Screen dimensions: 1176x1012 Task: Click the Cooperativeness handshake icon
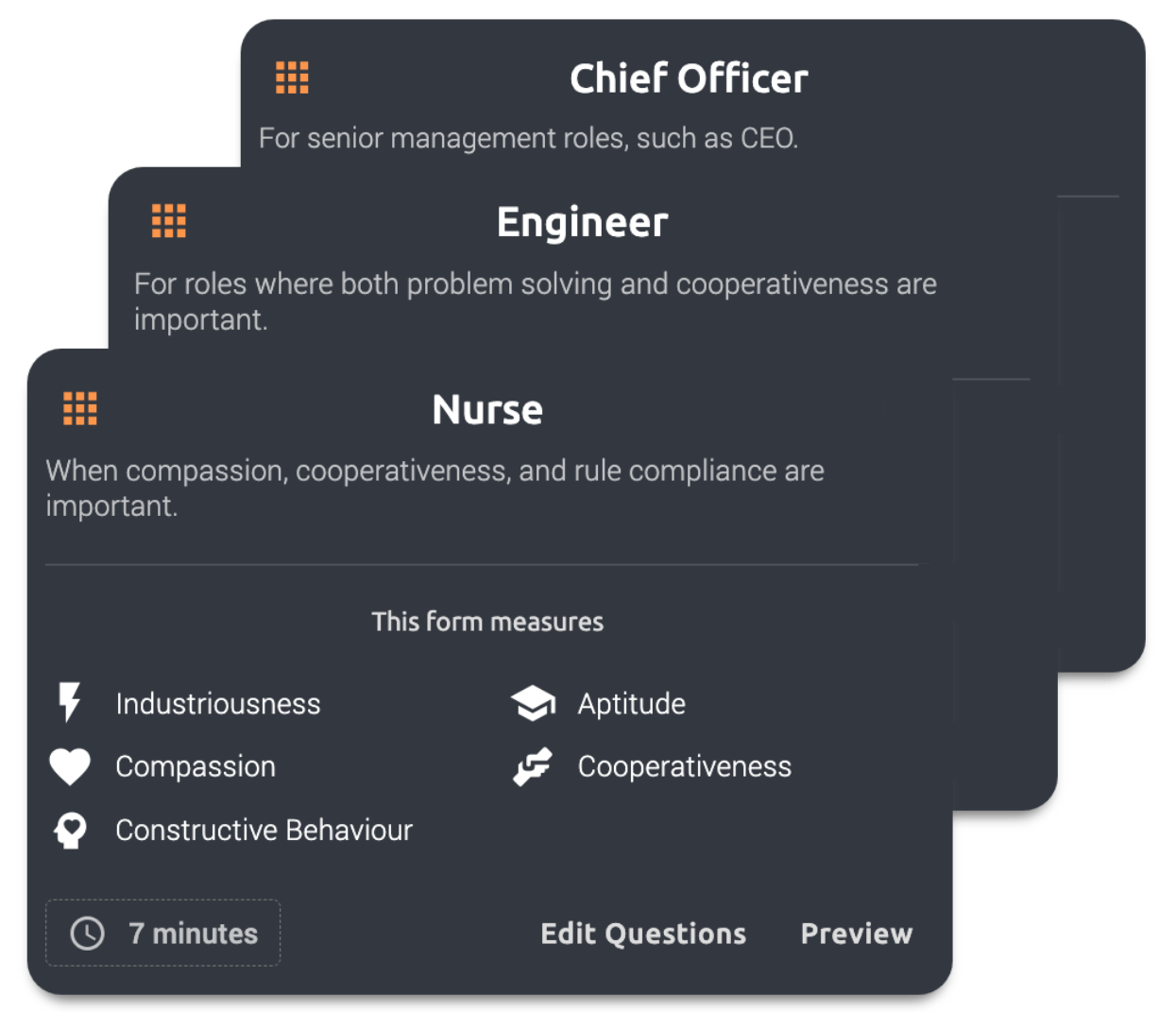click(533, 766)
